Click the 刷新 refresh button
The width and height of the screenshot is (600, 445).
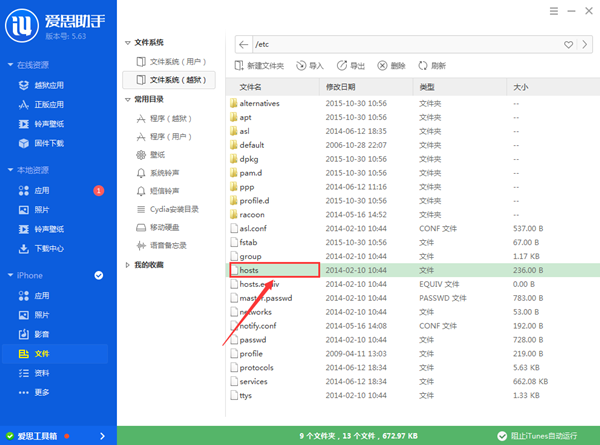(x=432, y=66)
